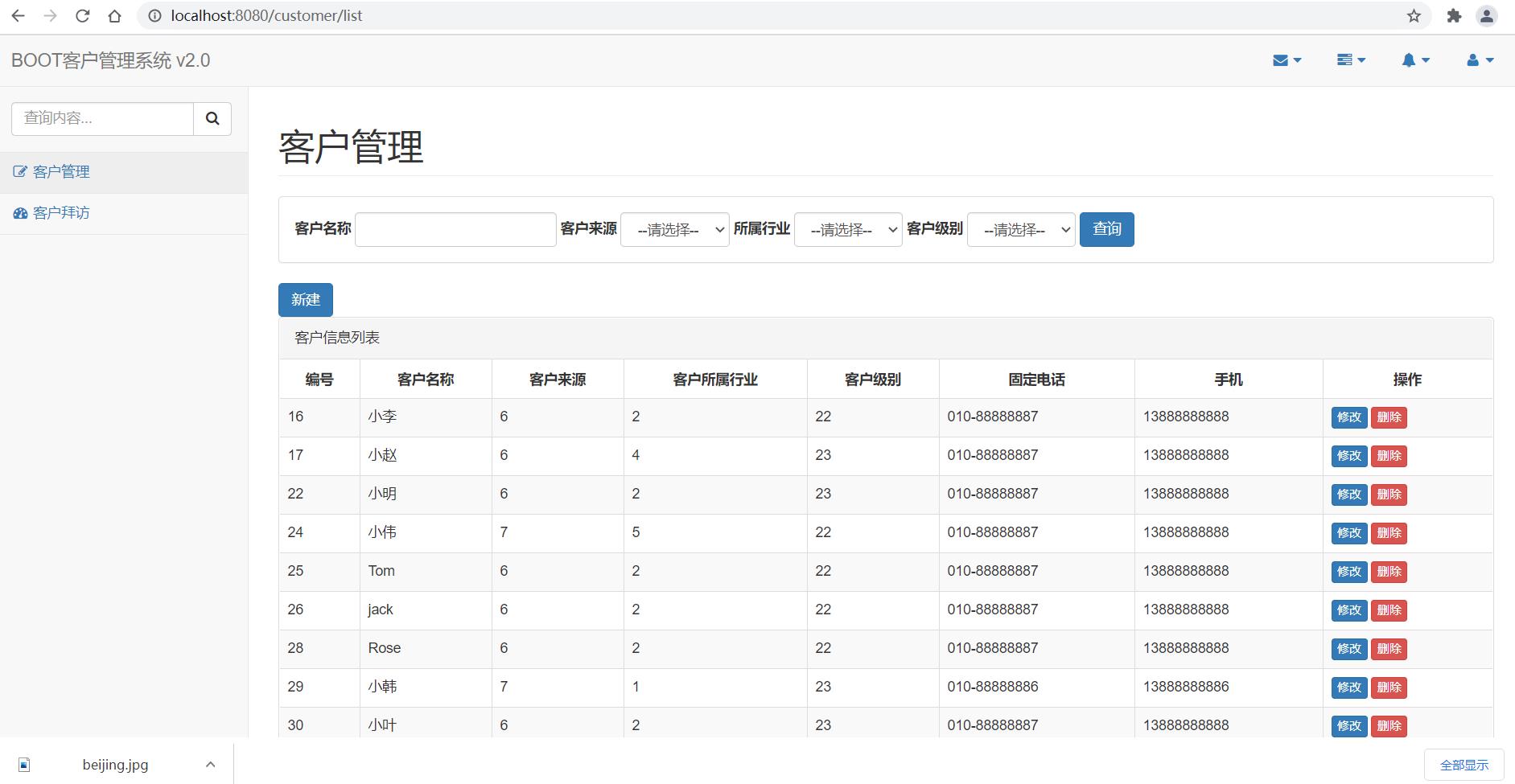The width and height of the screenshot is (1515, 784).
Task: Click 修改 for customer jack
Action: [1349, 610]
